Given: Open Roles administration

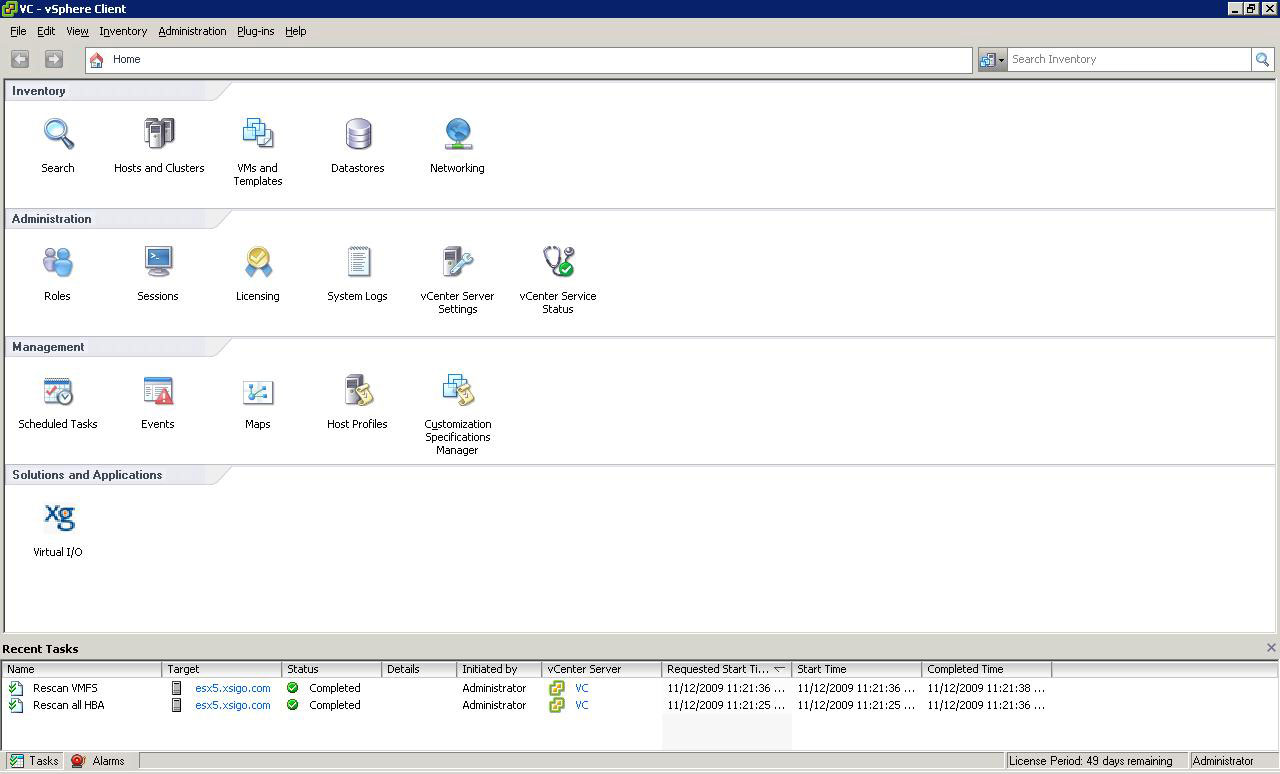Looking at the screenshot, I should click(57, 274).
